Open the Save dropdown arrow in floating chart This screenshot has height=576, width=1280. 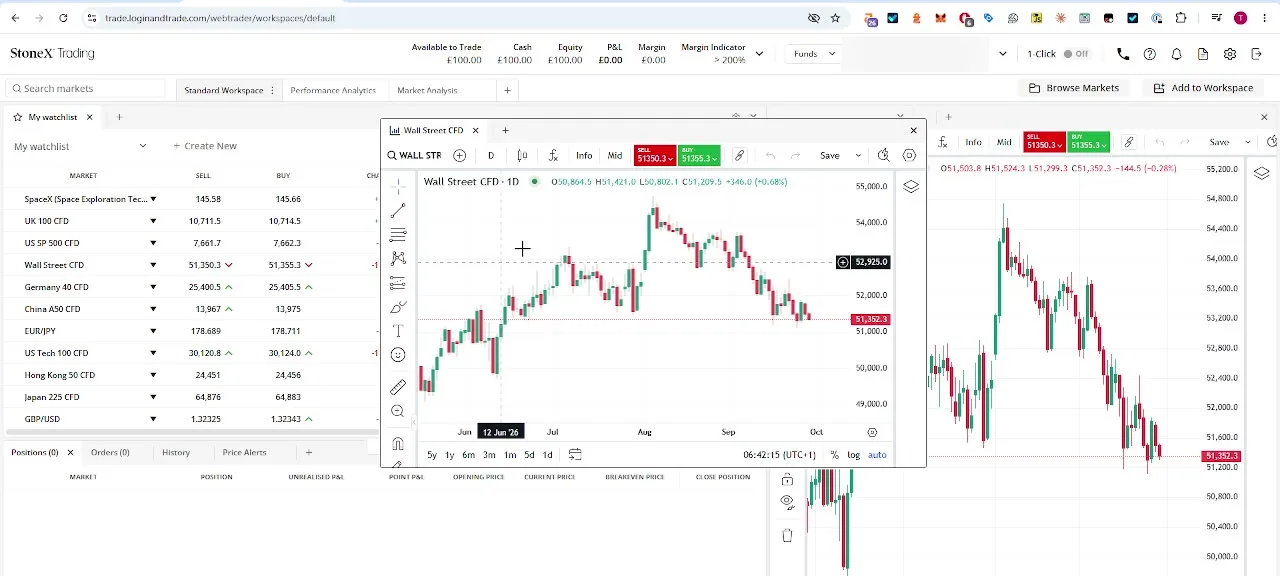[x=857, y=155]
